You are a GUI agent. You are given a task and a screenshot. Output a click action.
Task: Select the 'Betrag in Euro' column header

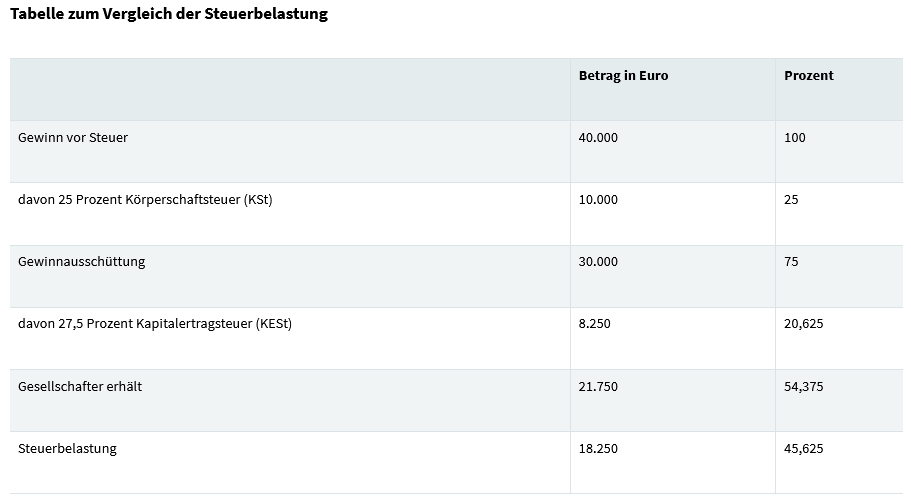tap(623, 76)
